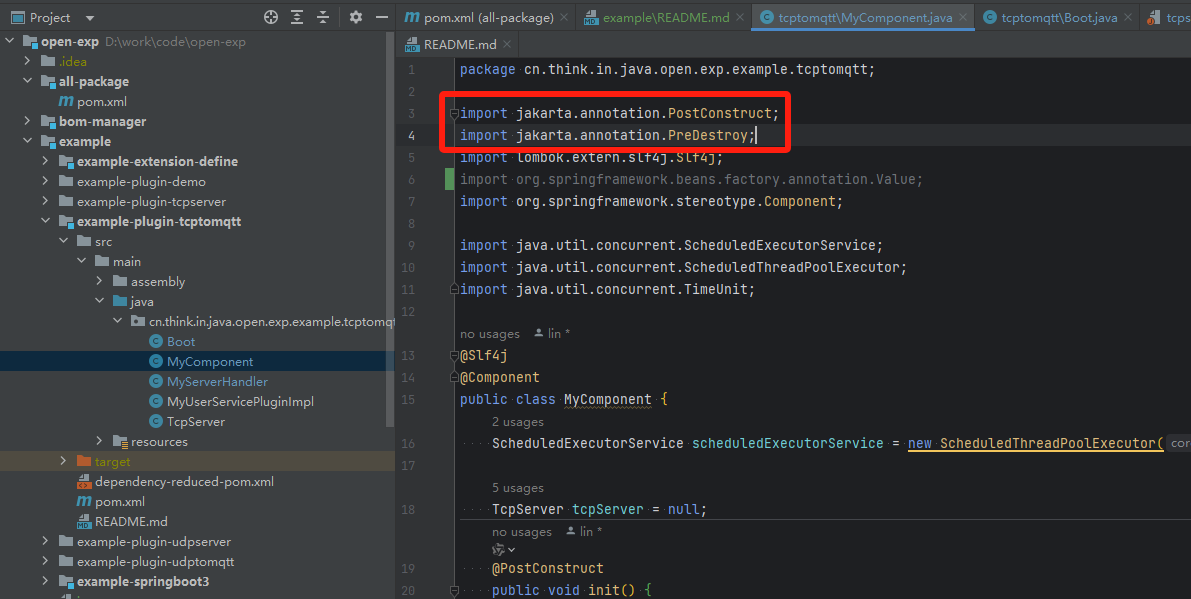Click the Expand All icon in Project toolbar
Image resolution: width=1191 pixels, height=599 pixels.
coord(297,17)
